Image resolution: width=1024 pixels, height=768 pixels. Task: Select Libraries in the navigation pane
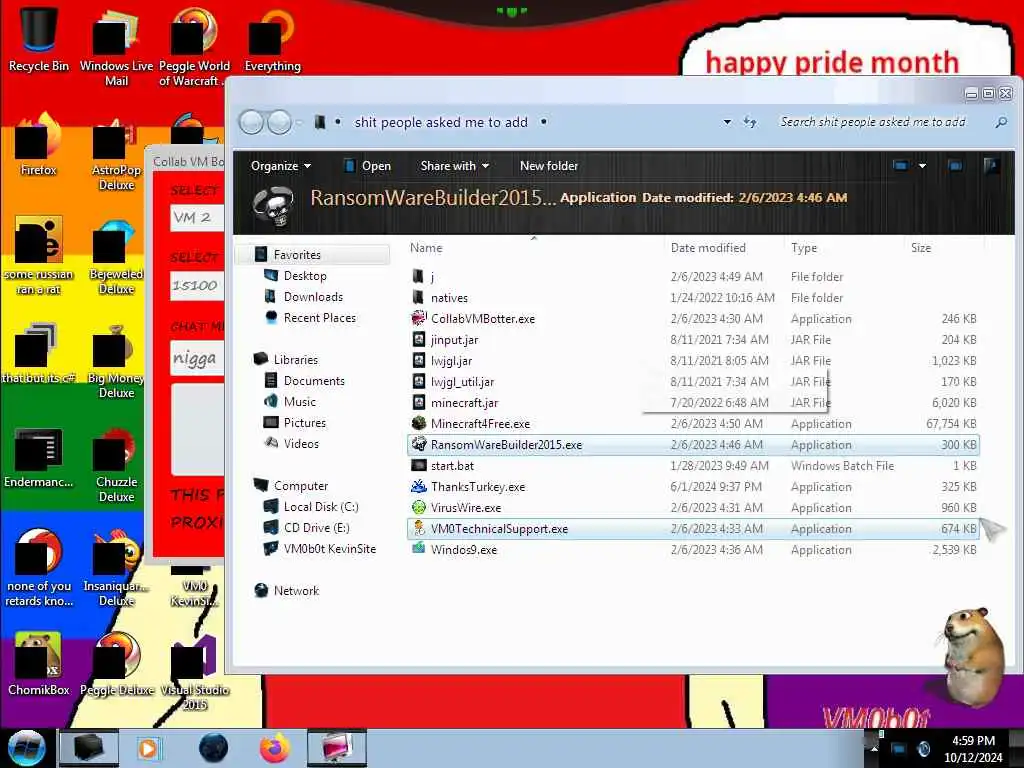(296, 359)
